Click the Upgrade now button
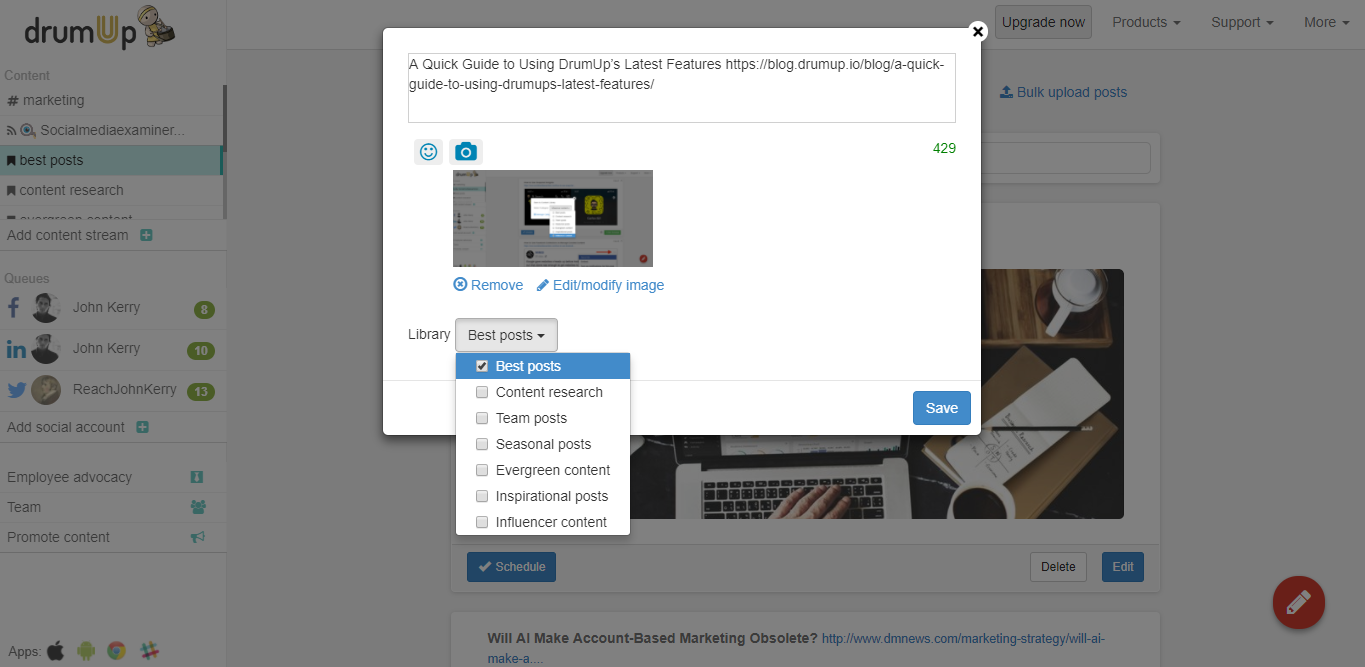 click(x=1043, y=22)
